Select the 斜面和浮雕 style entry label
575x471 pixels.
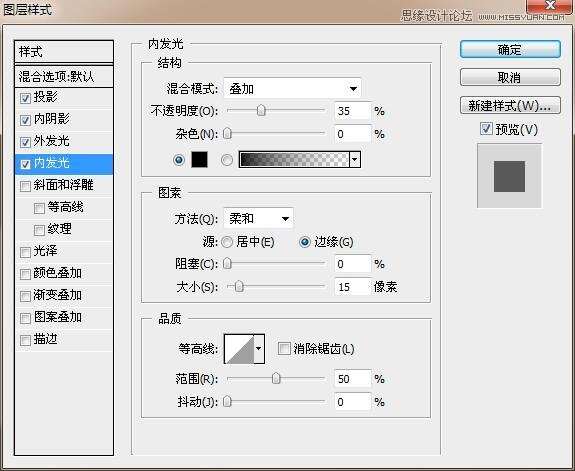pyautogui.click(x=63, y=185)
